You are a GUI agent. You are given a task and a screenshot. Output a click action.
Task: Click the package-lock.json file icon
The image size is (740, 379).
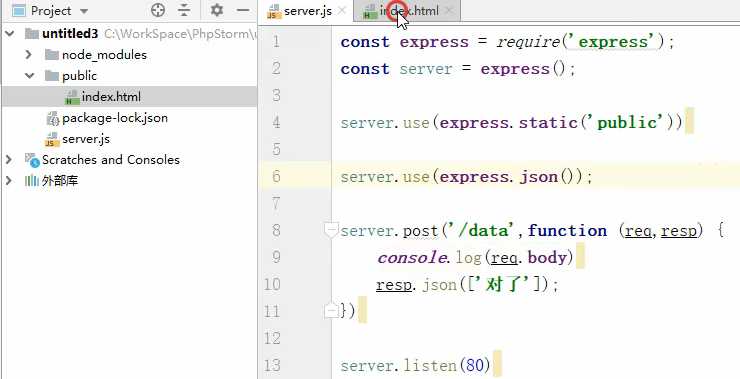(52, 118)
